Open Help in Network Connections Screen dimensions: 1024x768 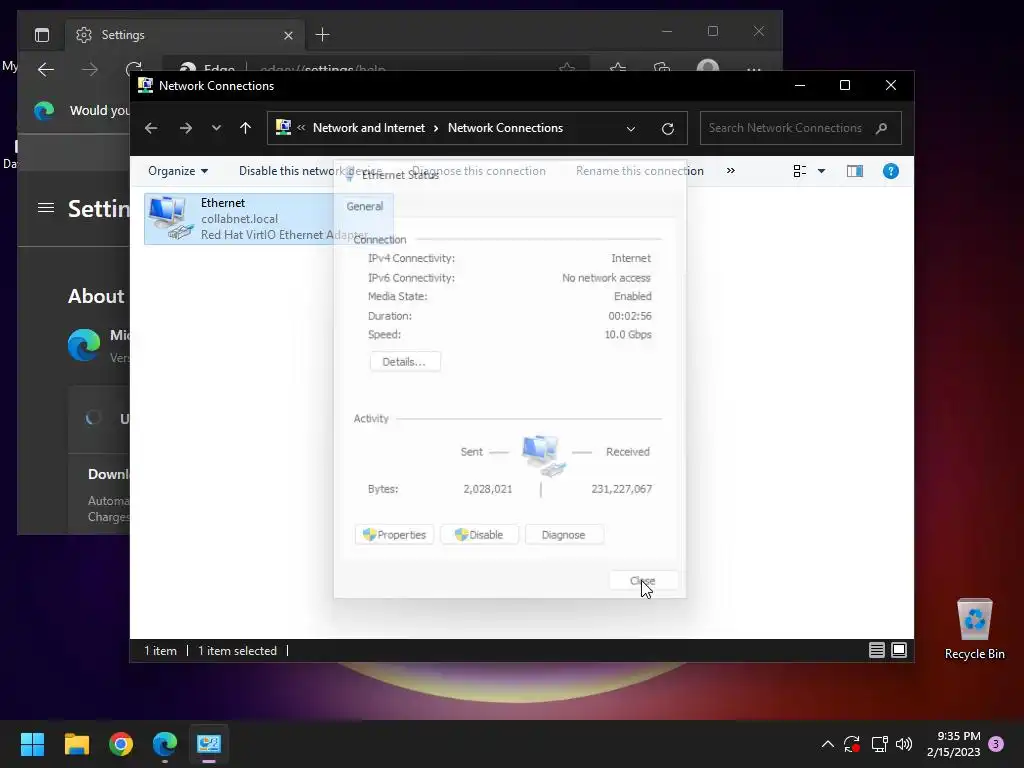[891, 171]
